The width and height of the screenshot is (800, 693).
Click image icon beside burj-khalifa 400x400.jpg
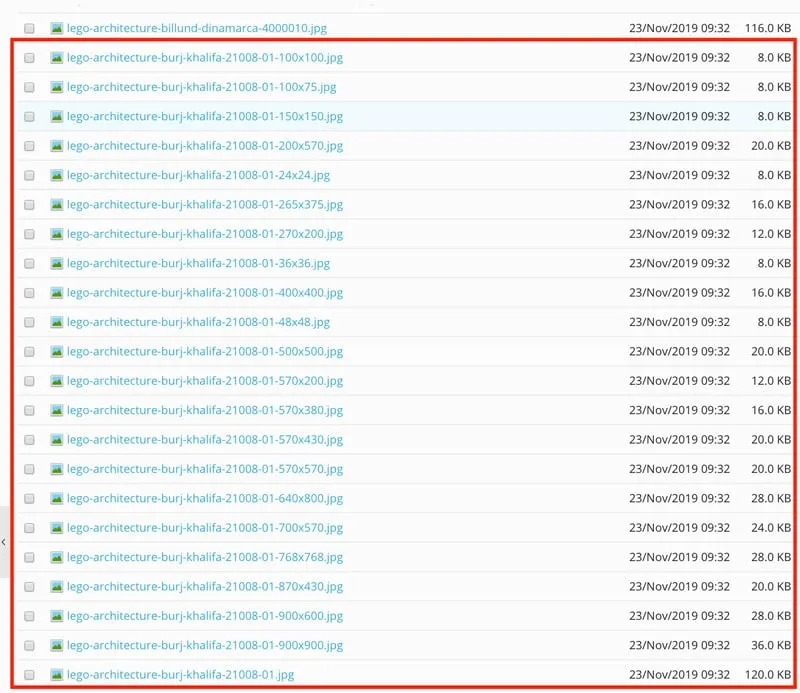pyautogui.click(x=57, y=293)
